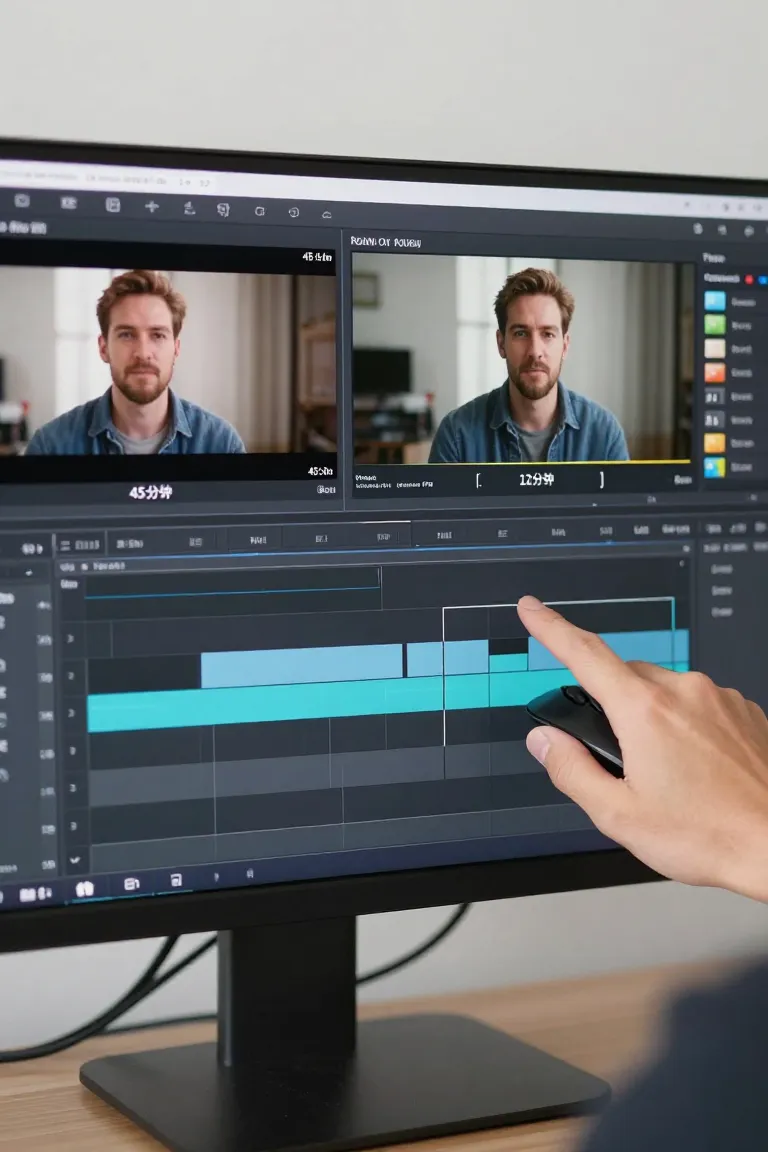Select the orange-red preset swatch in the right panel
Image resolution: width=768 pixels, height=1152 pixels.
[x=714, y=372]
